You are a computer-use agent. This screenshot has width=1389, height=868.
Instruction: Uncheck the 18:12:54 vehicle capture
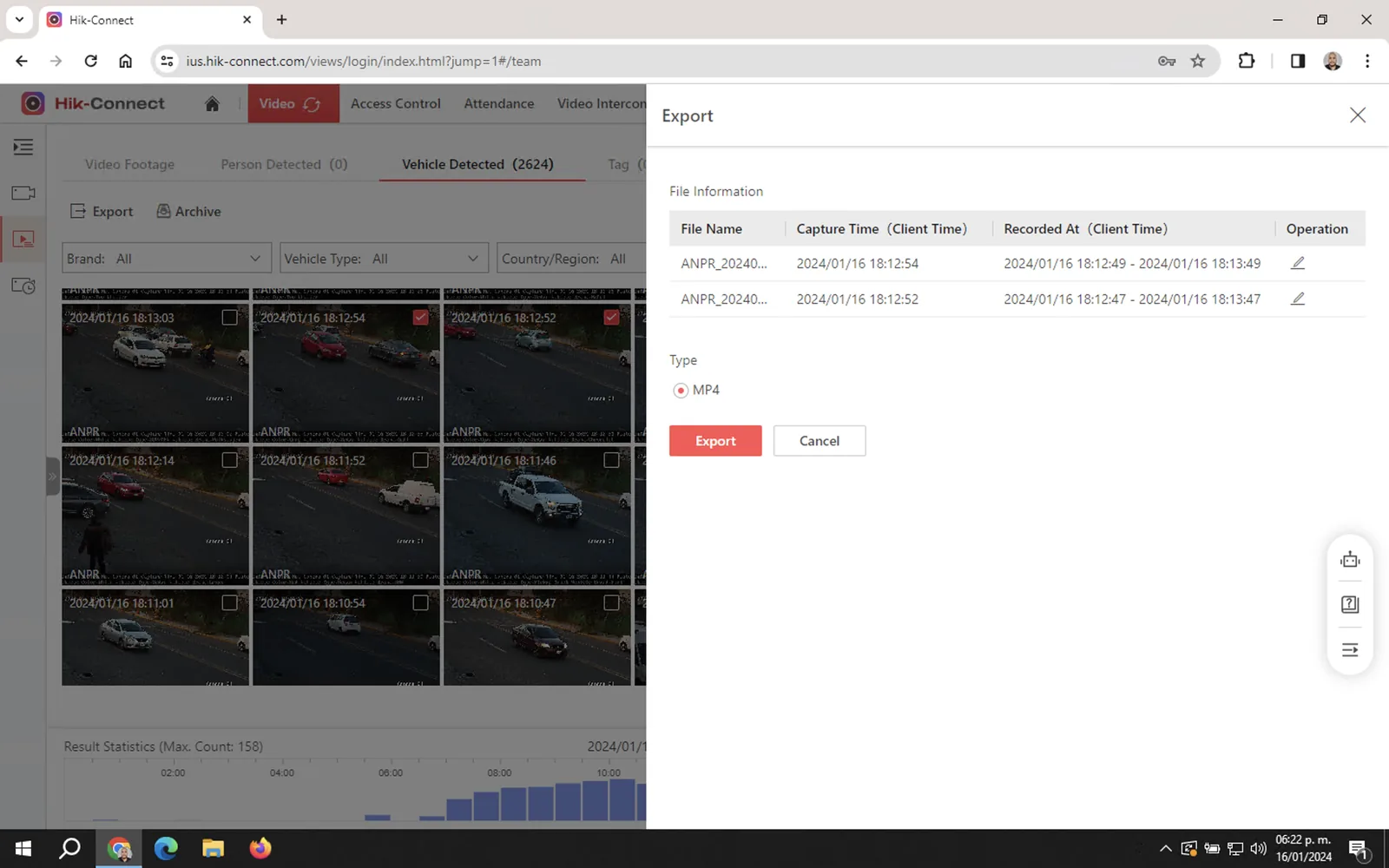[420, 318]
